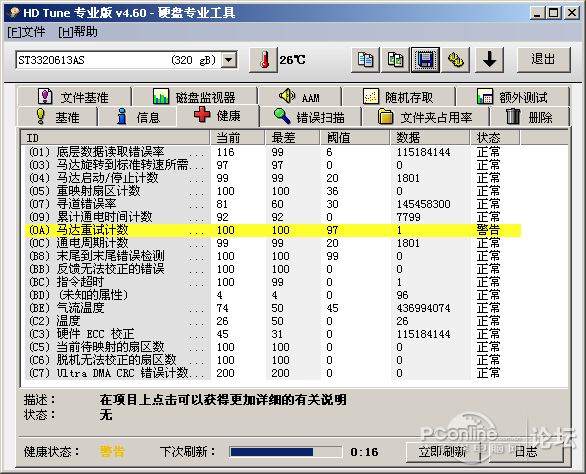This screenshot has height=474, width=586.
Task: Open the drive selection dropdown arrow
Action: [229, 60]
